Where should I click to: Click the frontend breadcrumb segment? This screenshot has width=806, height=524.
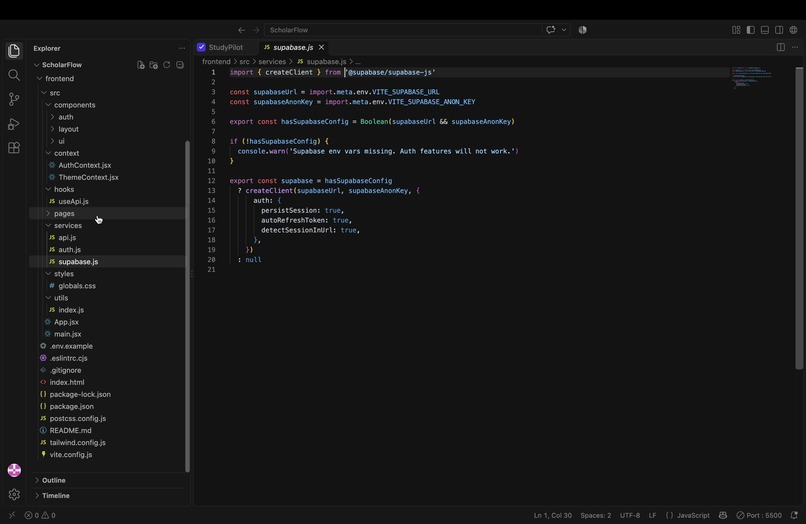pyautogui.click(x=216, y=62)
